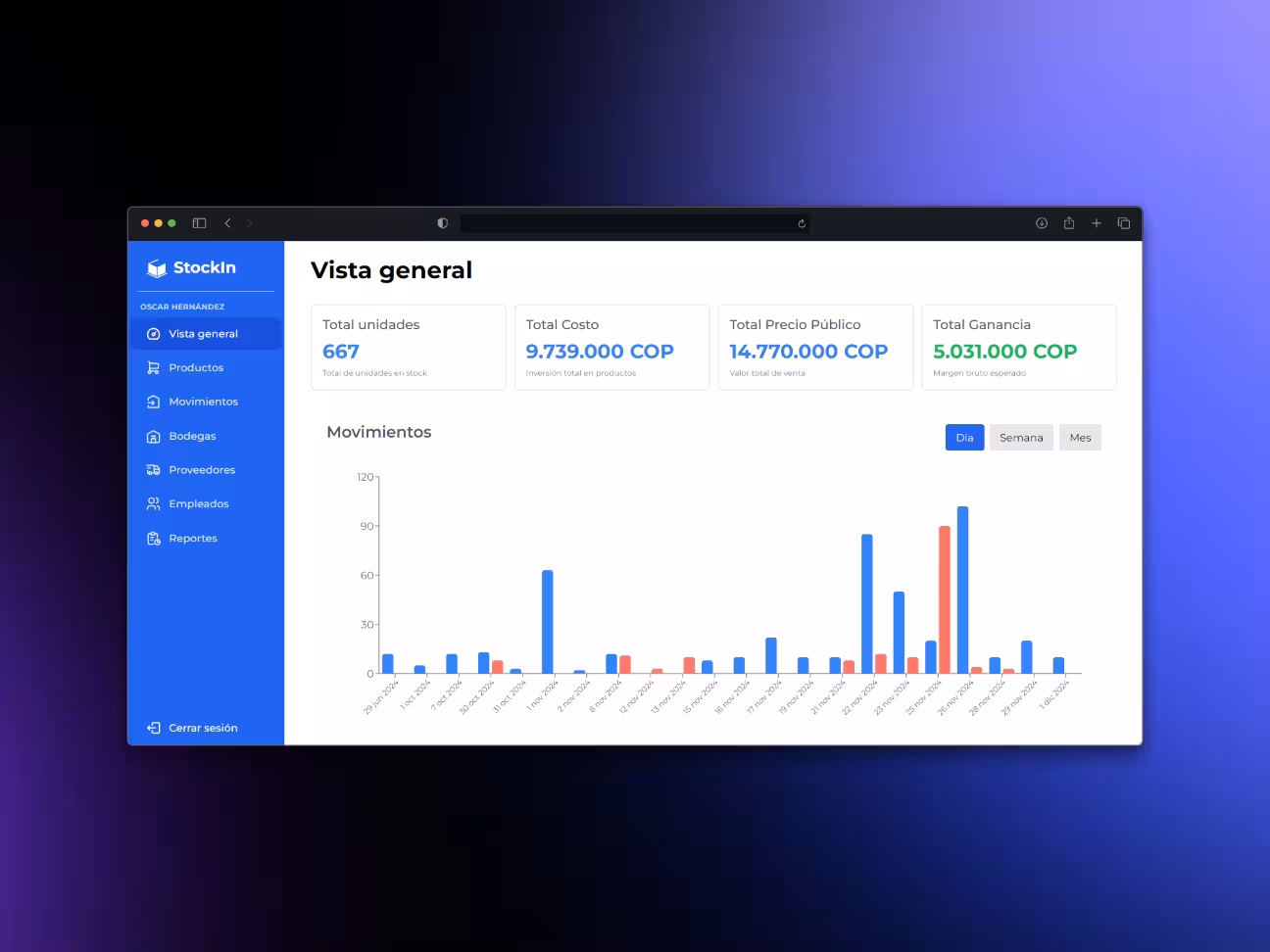The height and width of the screenshot is (952, 1270).
Task: Click the Cerrar sesión logout icon
Action: (x=153, y=728)
